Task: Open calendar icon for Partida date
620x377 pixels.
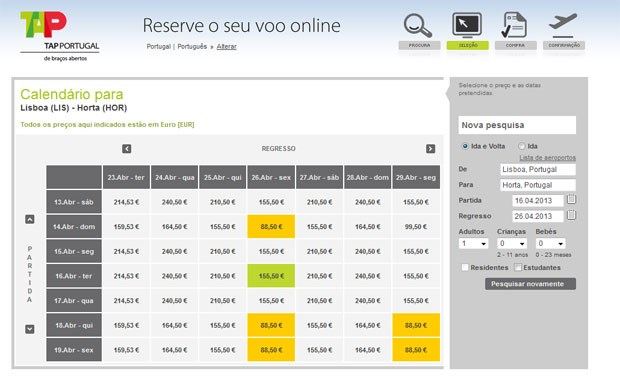Action: [571, 199]
